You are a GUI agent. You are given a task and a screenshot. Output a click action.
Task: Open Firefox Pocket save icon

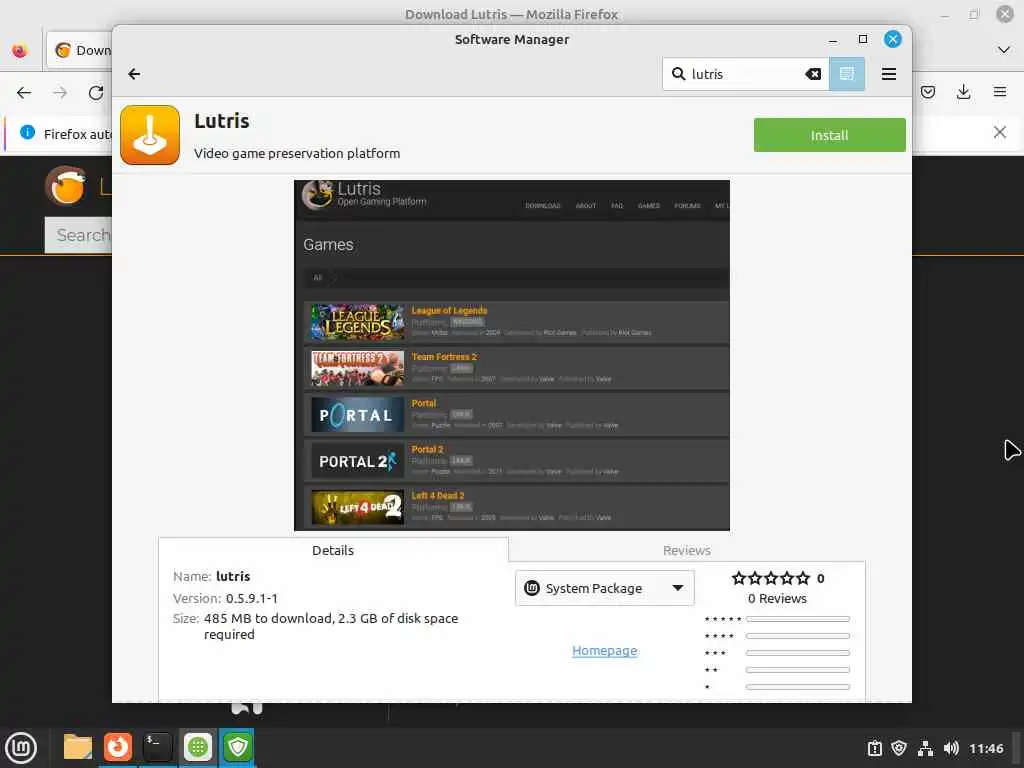[927, 92]
